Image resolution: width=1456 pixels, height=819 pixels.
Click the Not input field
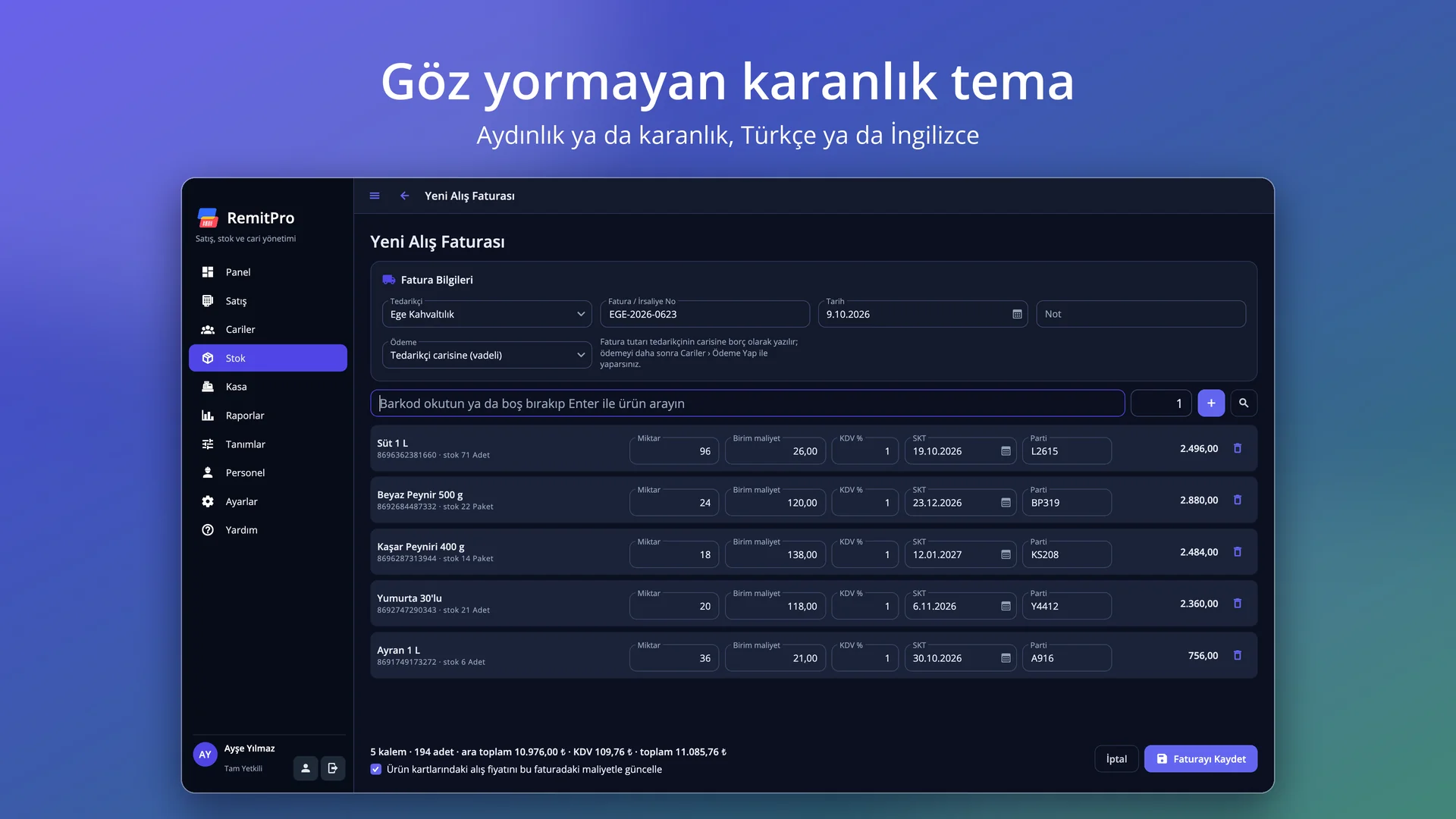[x=1141, y=314]
